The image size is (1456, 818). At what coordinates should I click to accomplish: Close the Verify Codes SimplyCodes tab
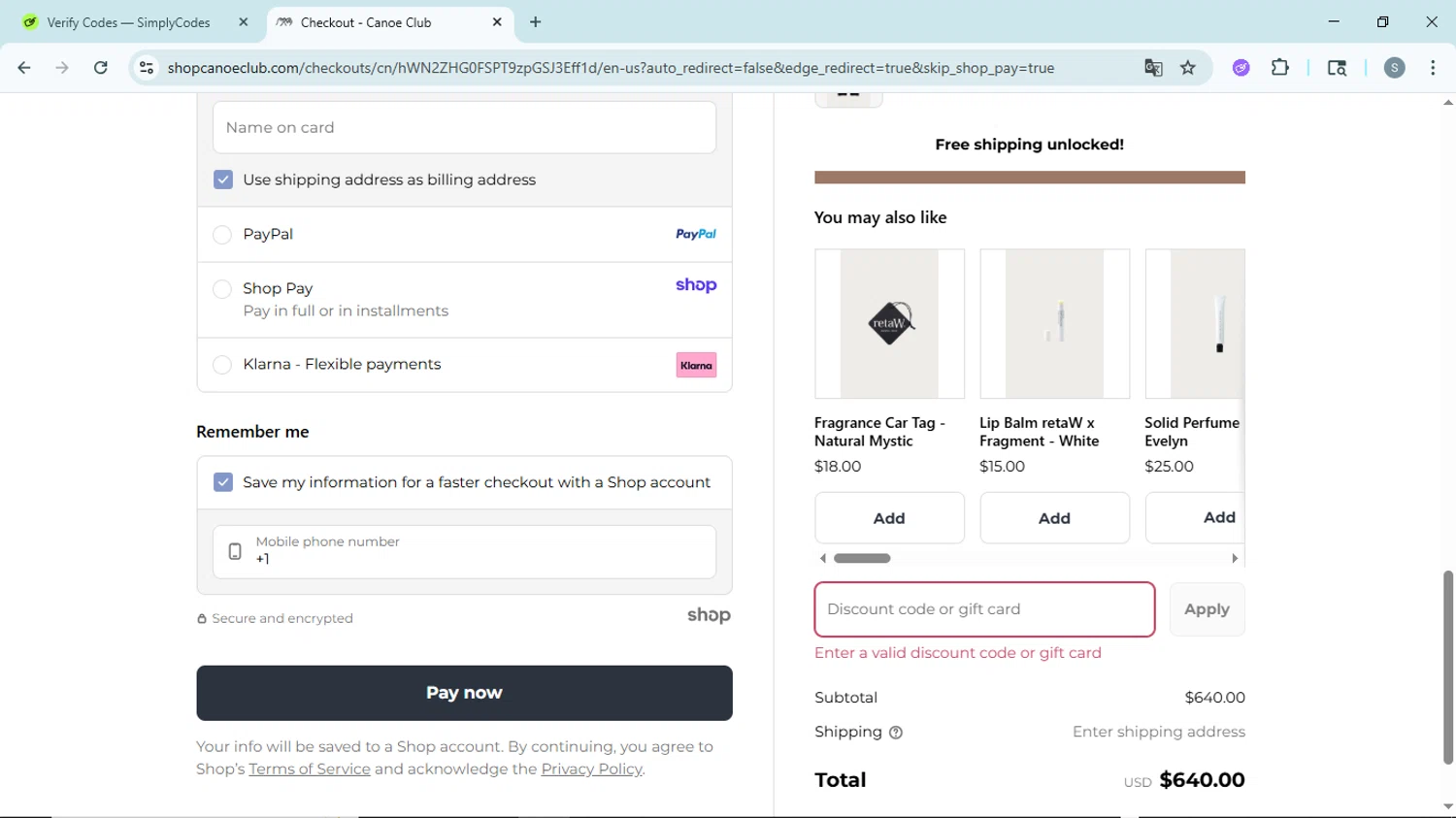(244, 22)
